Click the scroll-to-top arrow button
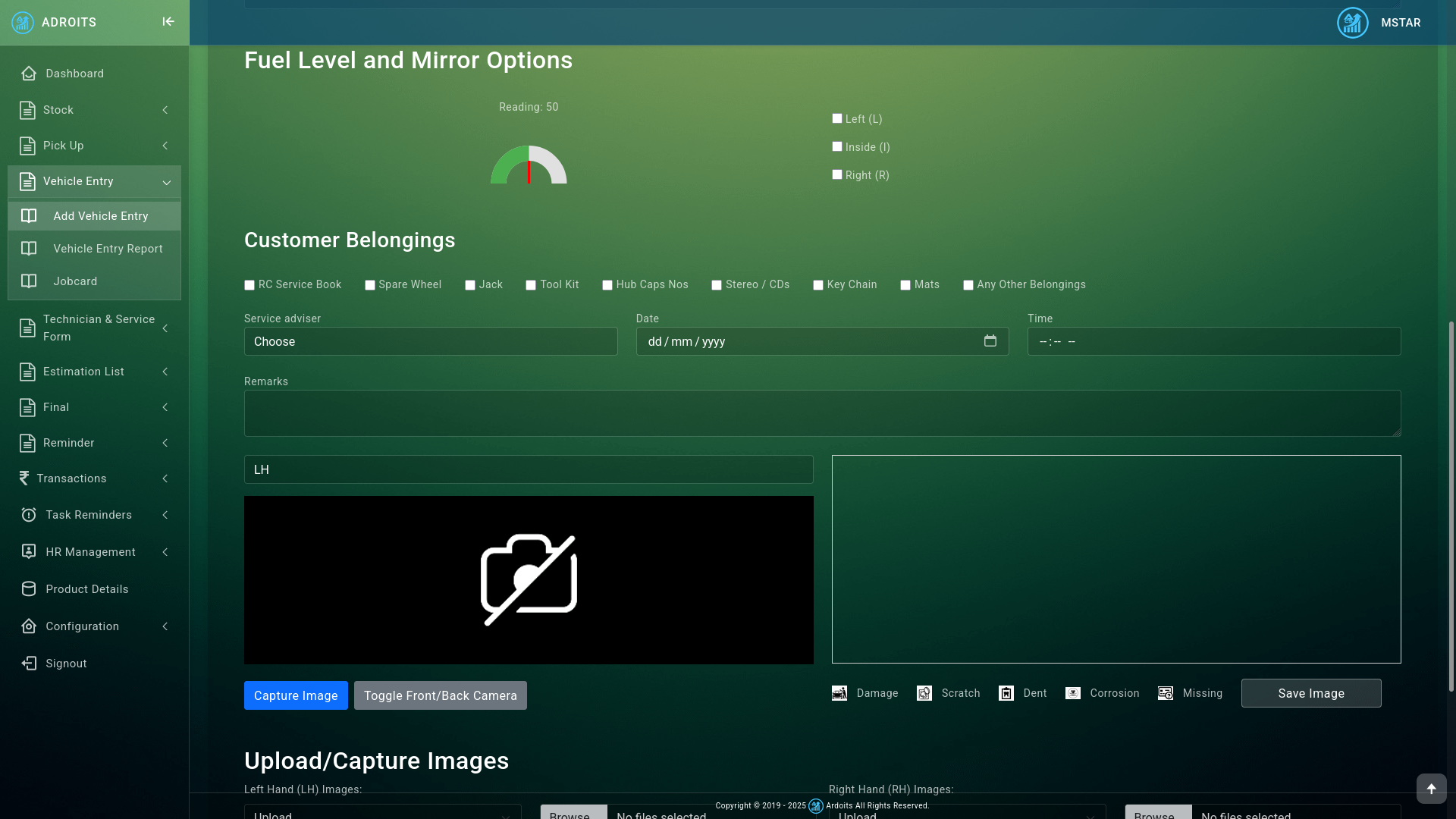 (x=1431, y=789)
